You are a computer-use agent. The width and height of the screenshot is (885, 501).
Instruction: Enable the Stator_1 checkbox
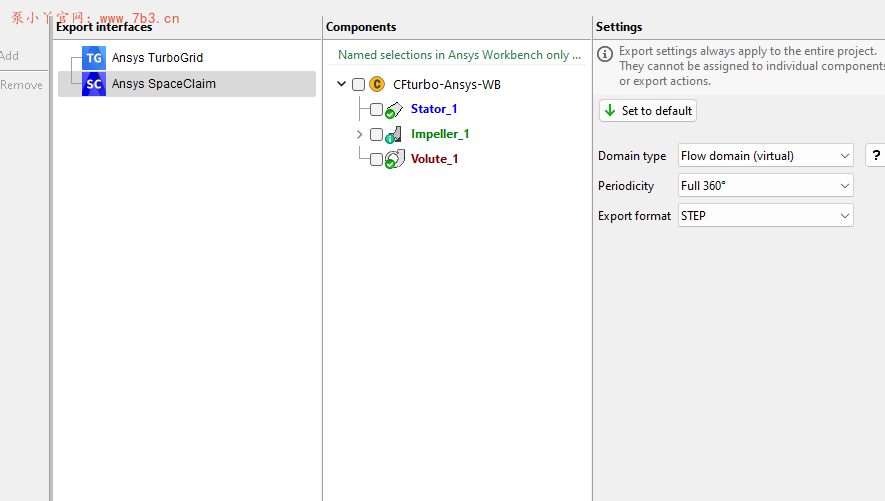[376, 109]
